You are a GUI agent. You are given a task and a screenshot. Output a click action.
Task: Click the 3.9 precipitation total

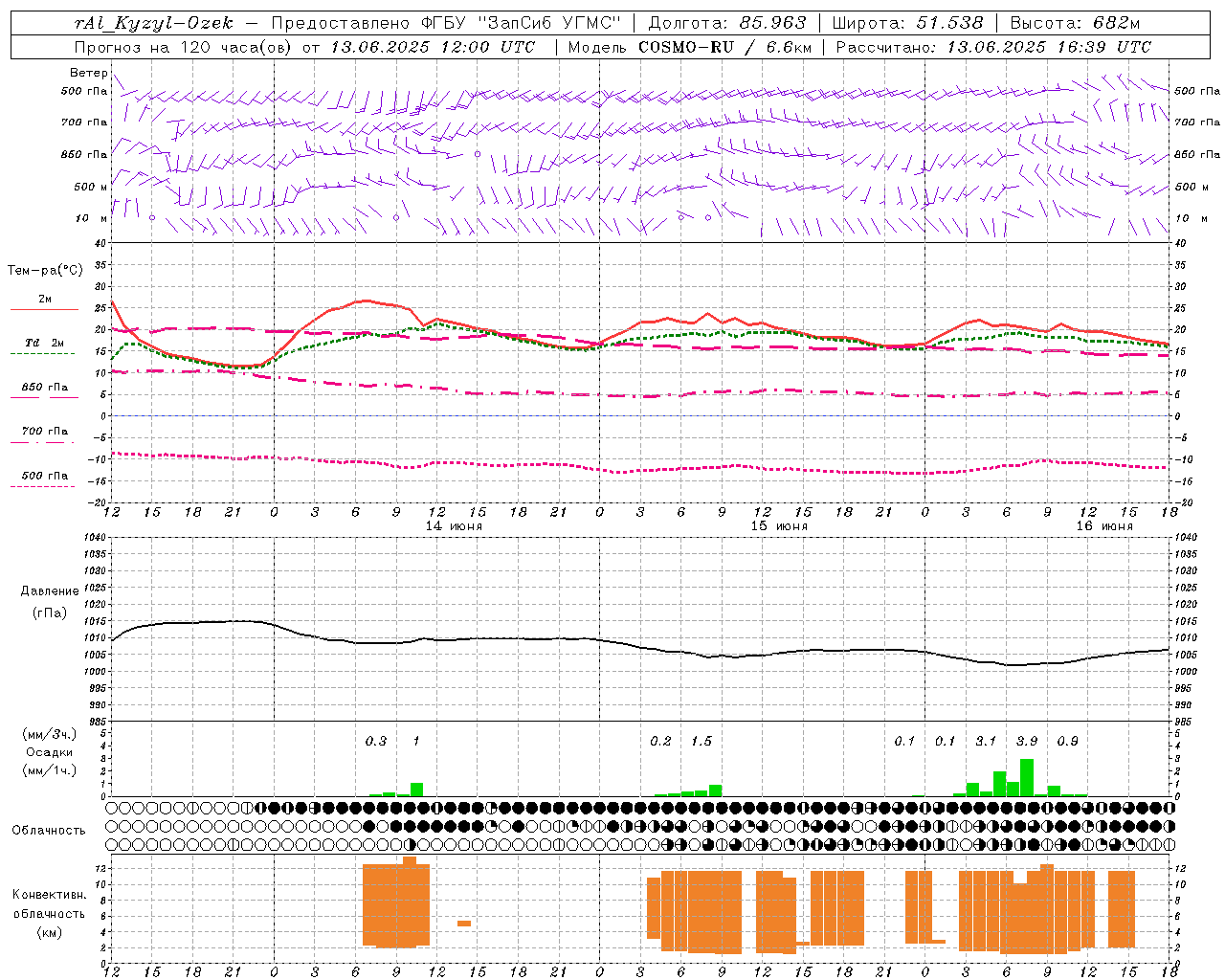[x=1027, y=741]
